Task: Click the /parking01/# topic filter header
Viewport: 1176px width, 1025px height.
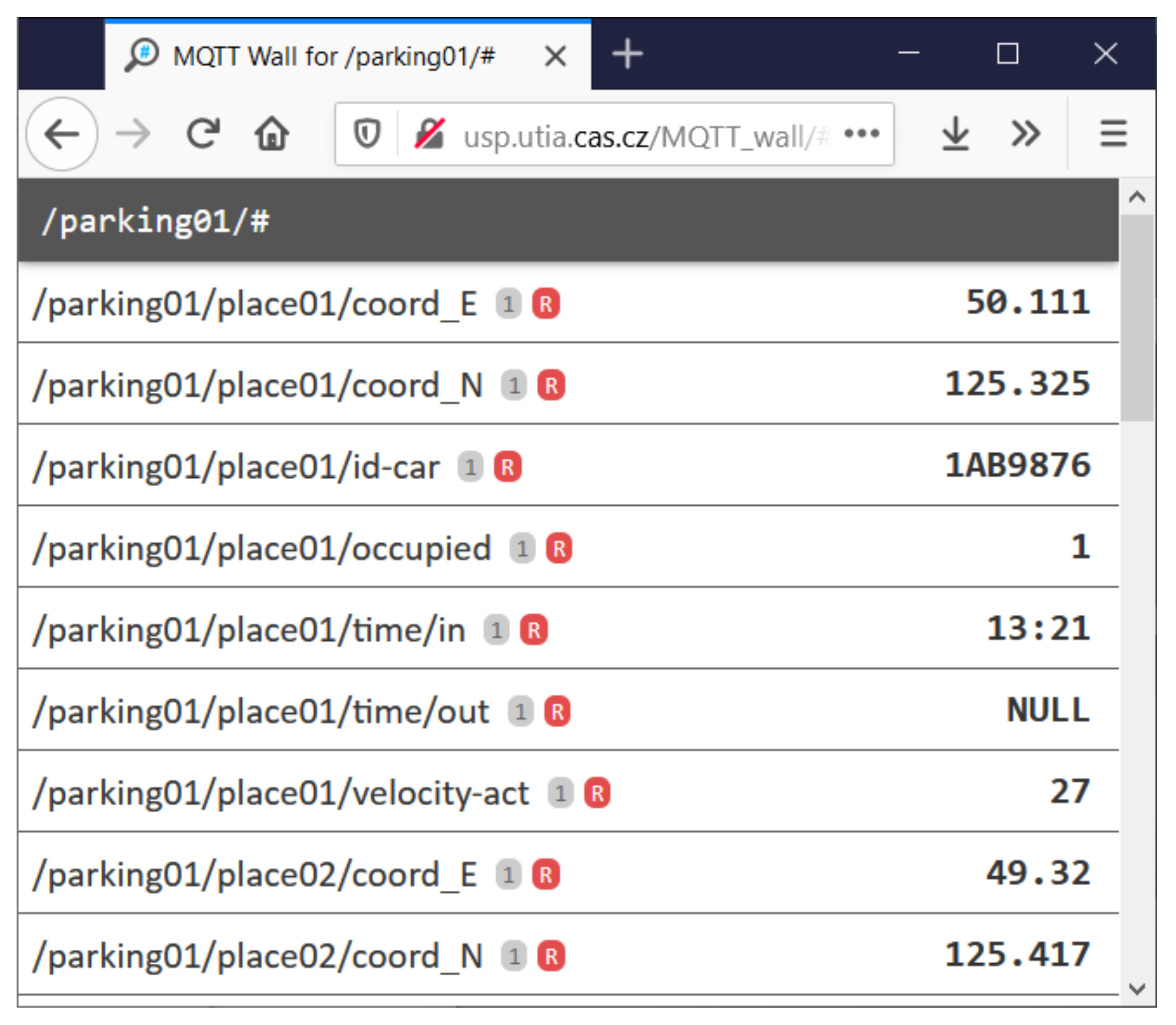Action: click(x=154, y=221)
